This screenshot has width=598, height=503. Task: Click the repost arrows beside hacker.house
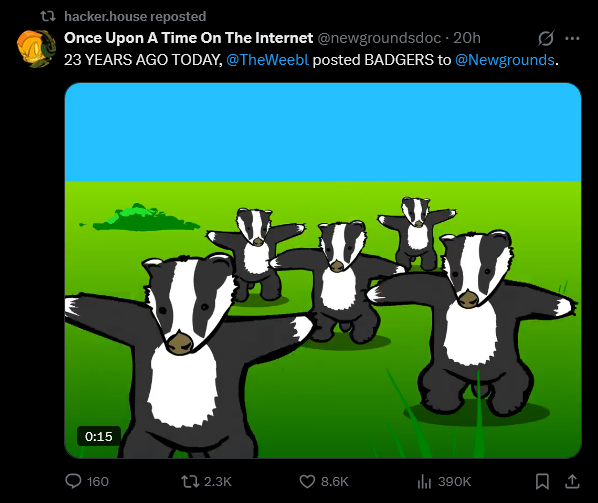tap(48, 16)
